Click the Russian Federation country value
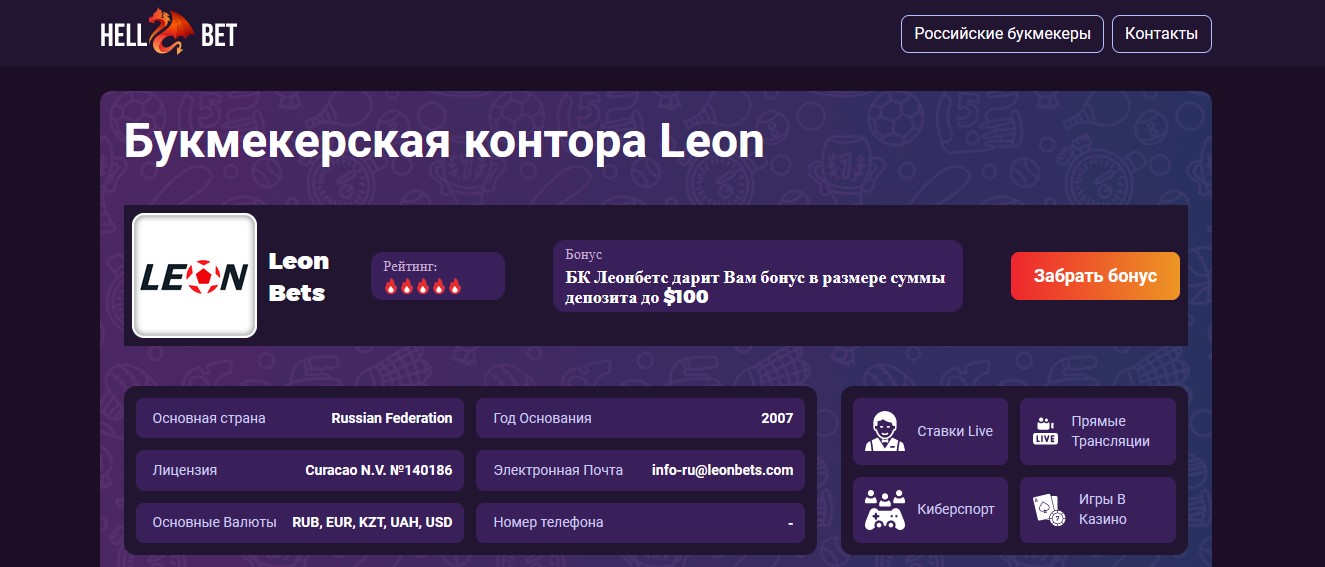 click(392, 418)
